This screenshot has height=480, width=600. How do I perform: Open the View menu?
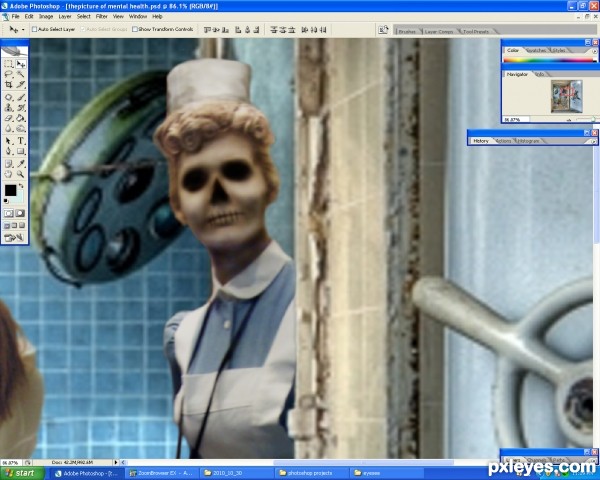(x=118, y=16)
